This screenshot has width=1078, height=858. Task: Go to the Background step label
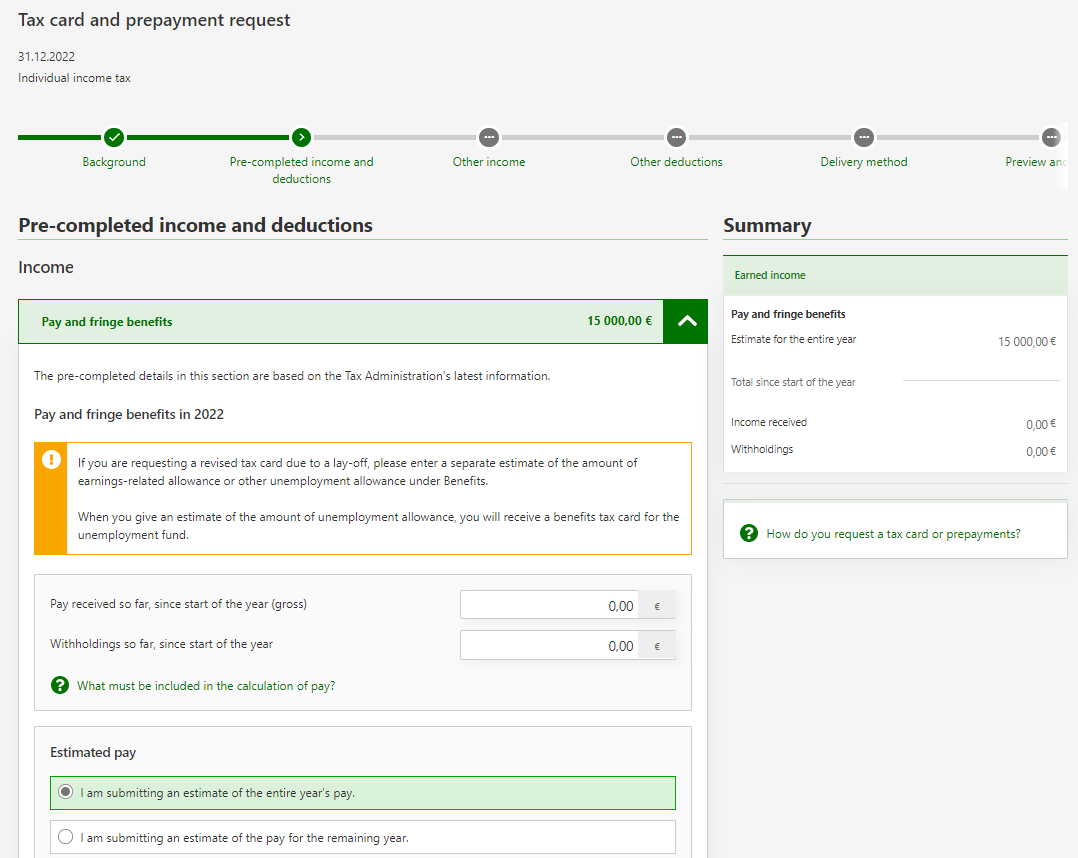point(114,162)
